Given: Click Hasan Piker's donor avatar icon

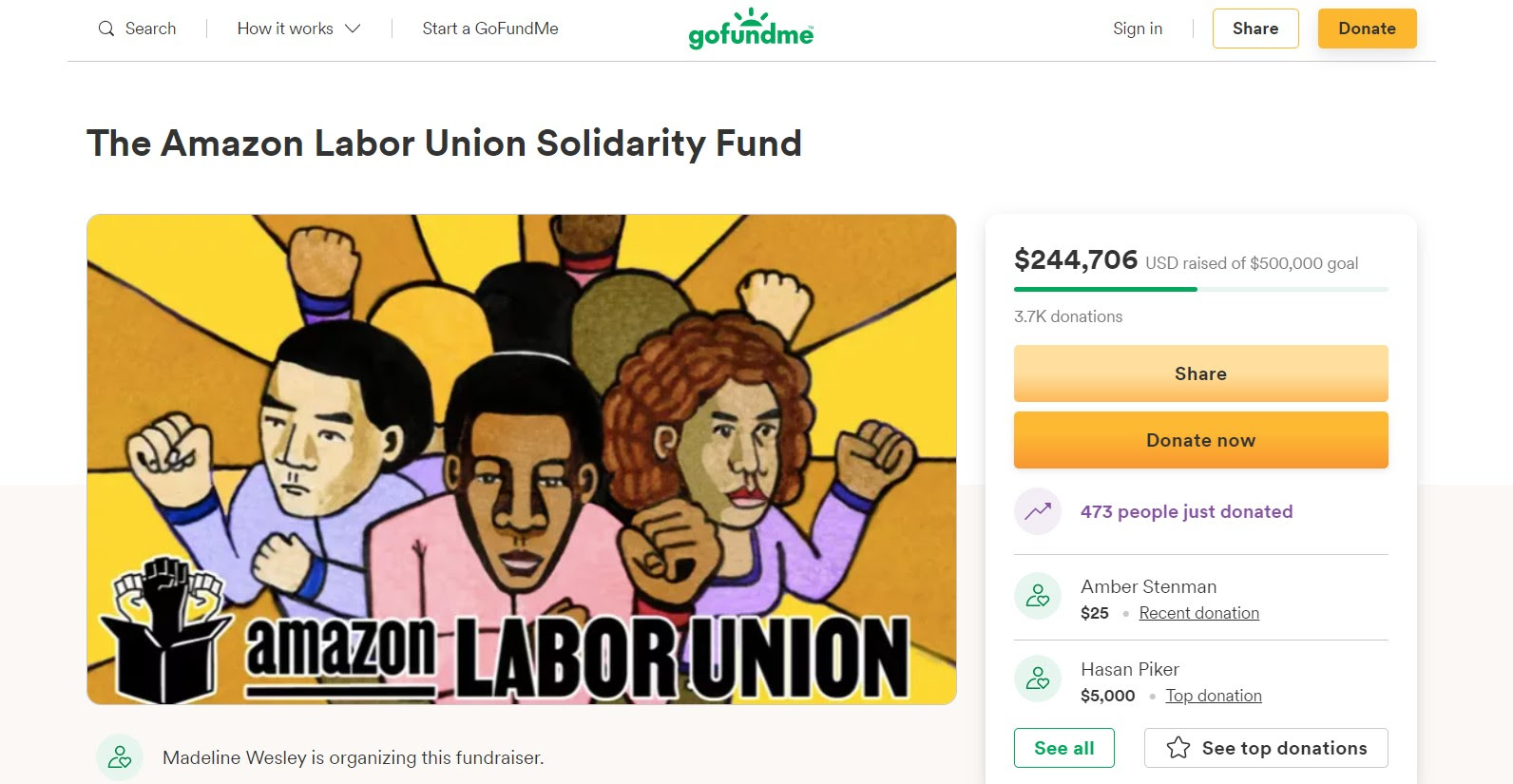Looking at the screenshot, I should point(1038,679).
